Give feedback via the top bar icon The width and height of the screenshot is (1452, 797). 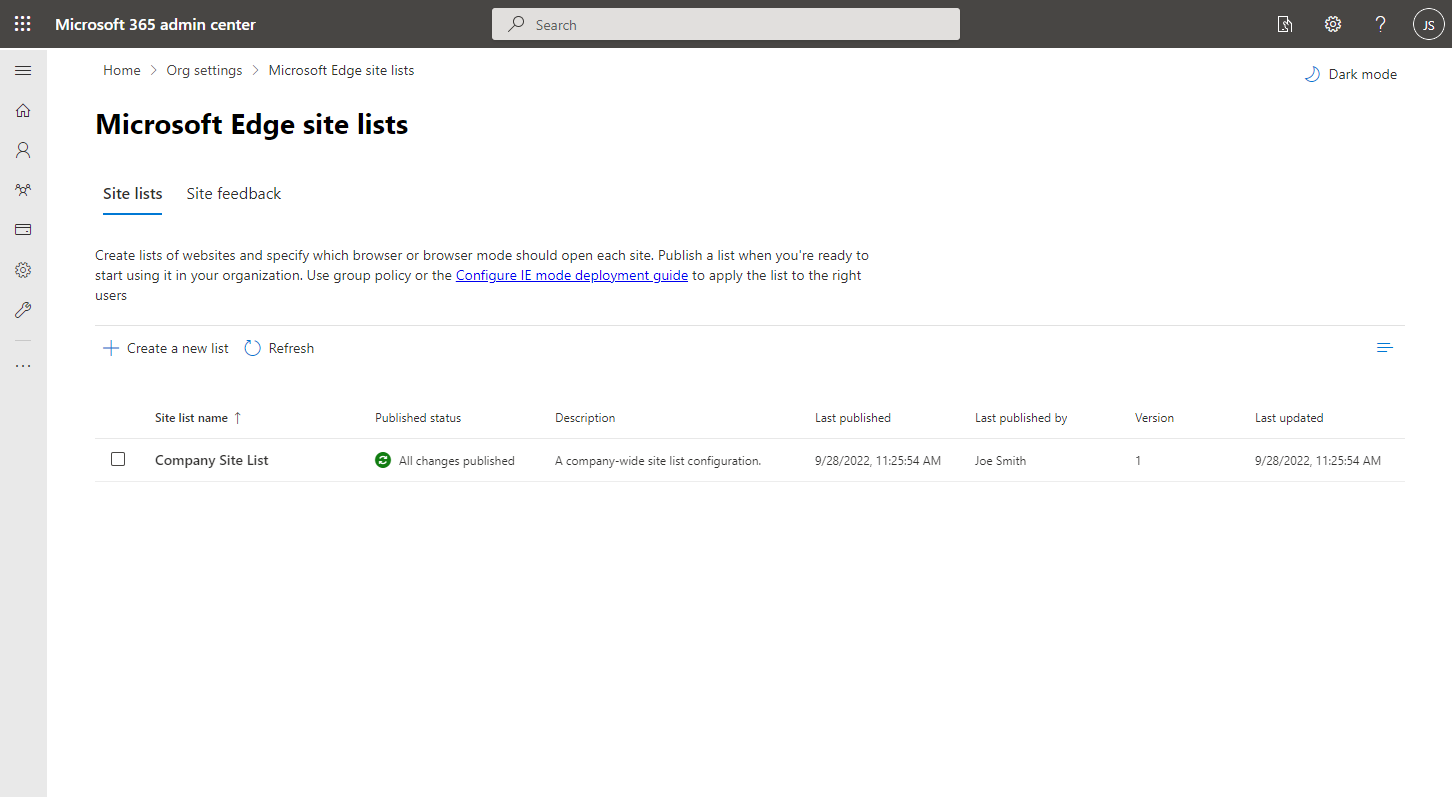coord(1284,23)
